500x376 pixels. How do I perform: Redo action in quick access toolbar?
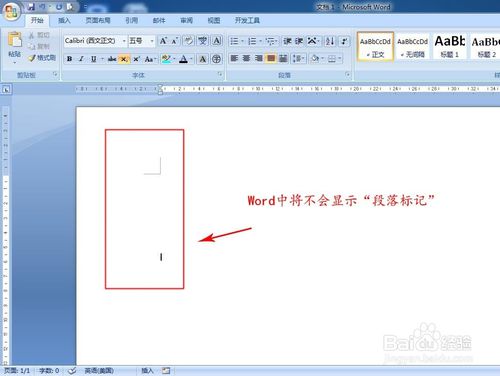(59, 7)
